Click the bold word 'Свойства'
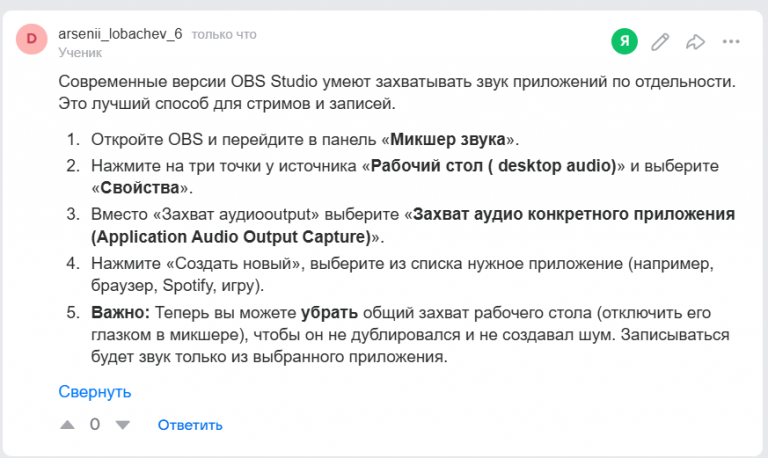Screen dimensions: 768x458 pyautogui.click(x=140, y=188)
